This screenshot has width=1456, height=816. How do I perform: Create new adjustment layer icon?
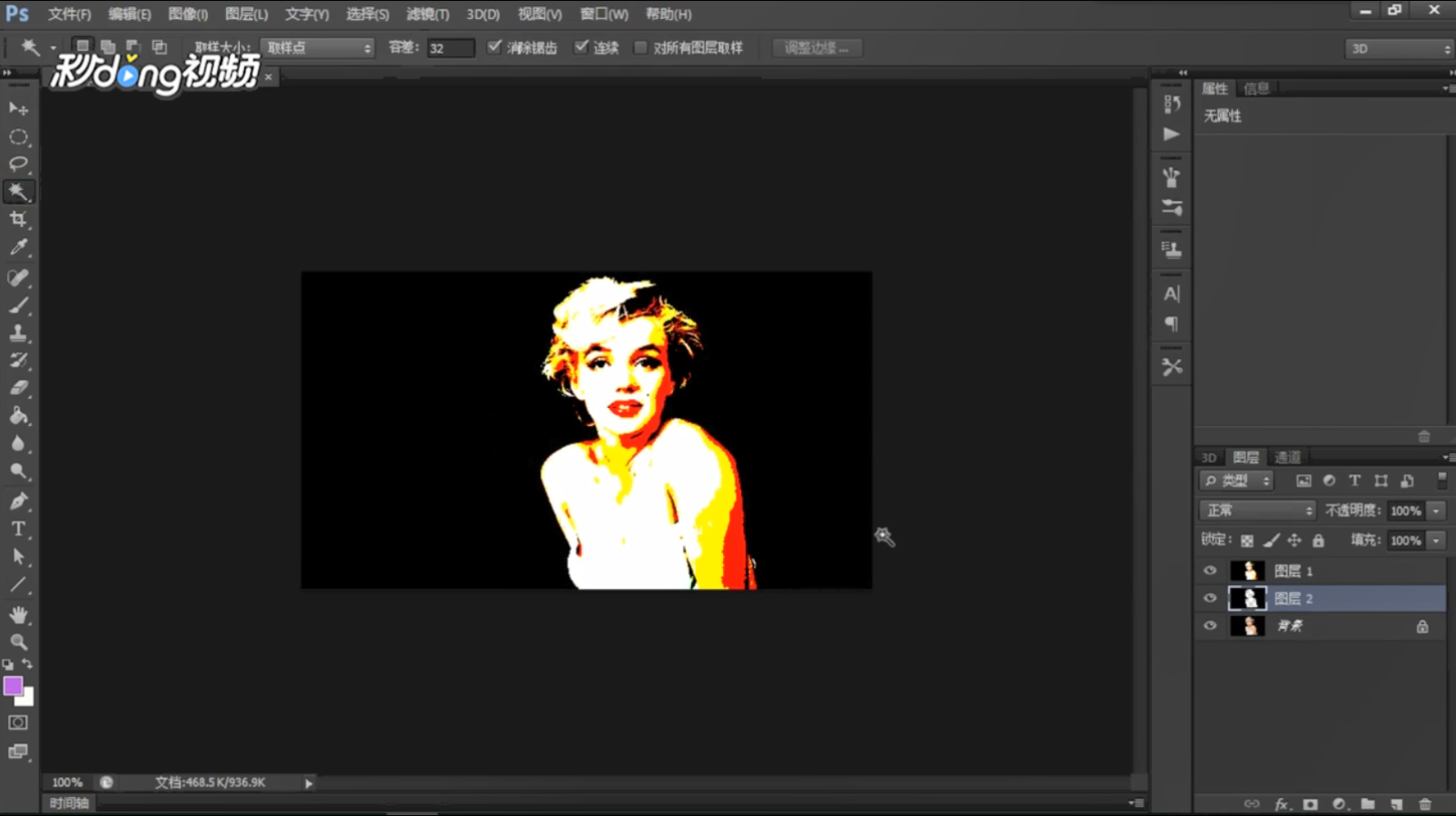(1339, 804)
